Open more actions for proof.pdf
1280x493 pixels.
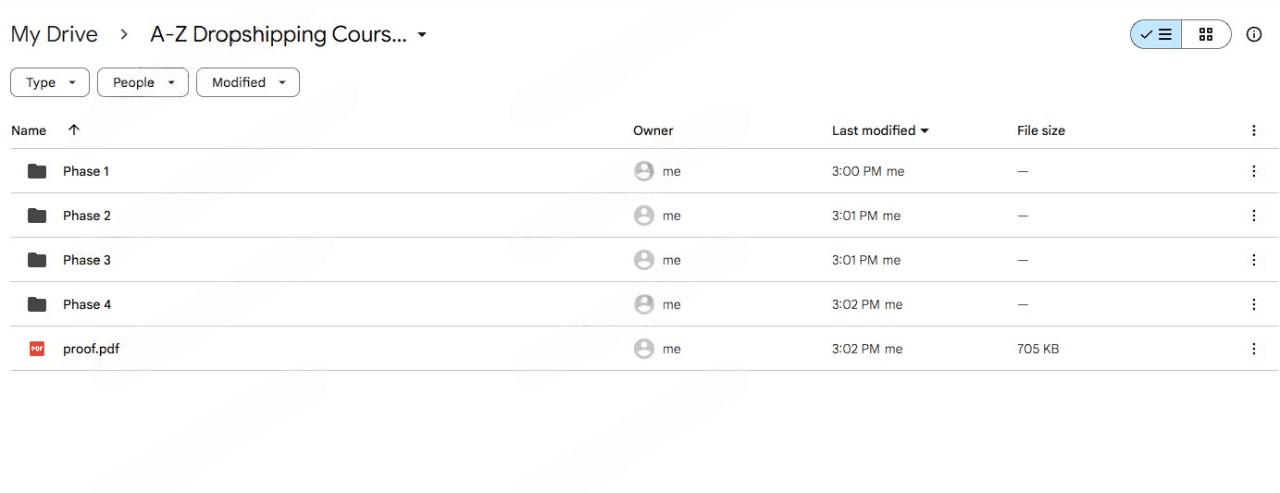click(x=1253, y=349)
